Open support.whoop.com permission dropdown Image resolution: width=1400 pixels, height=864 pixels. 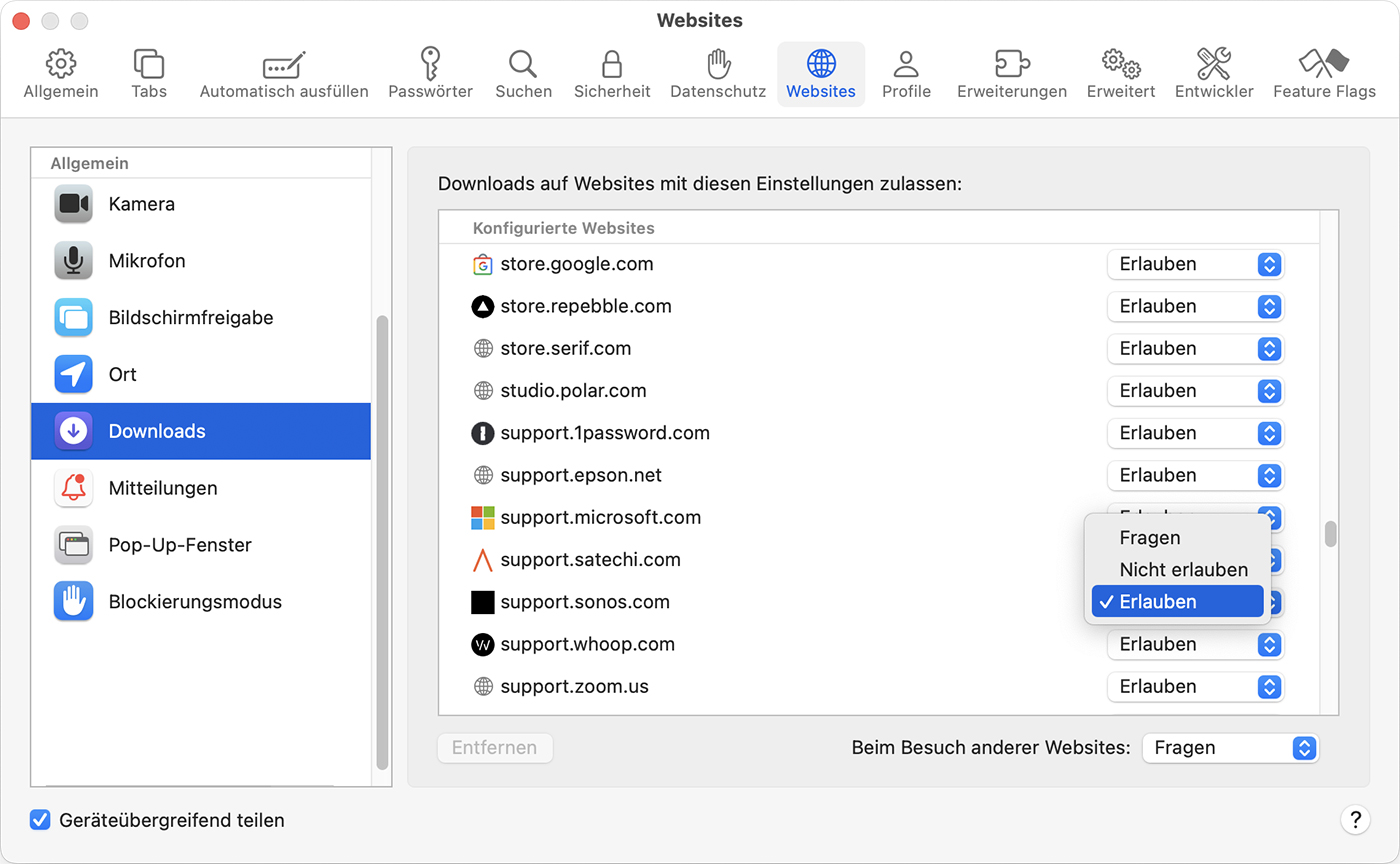[x=1195, y=645]
